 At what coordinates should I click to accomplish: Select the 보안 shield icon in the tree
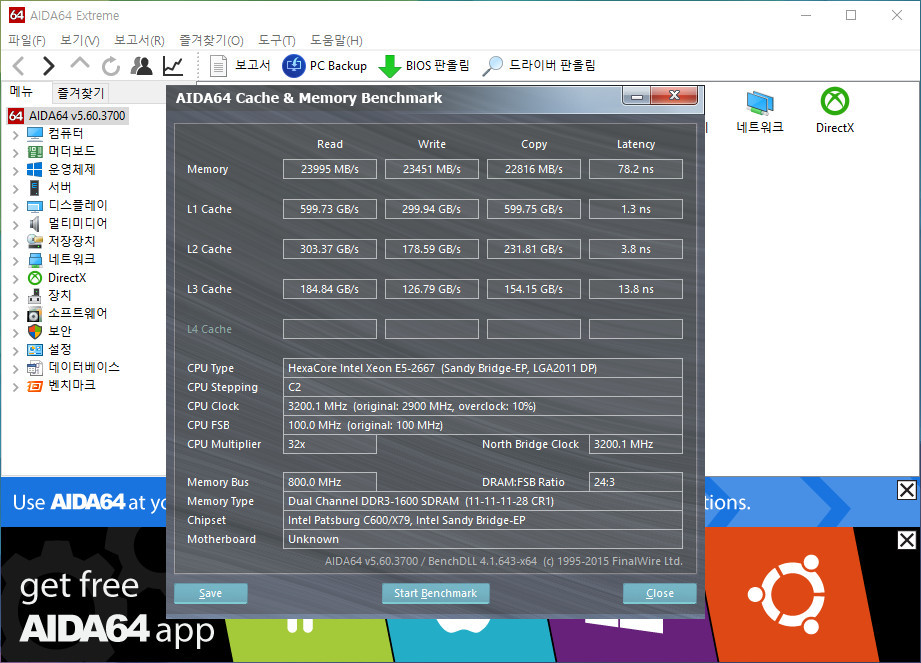pos(35,332)
